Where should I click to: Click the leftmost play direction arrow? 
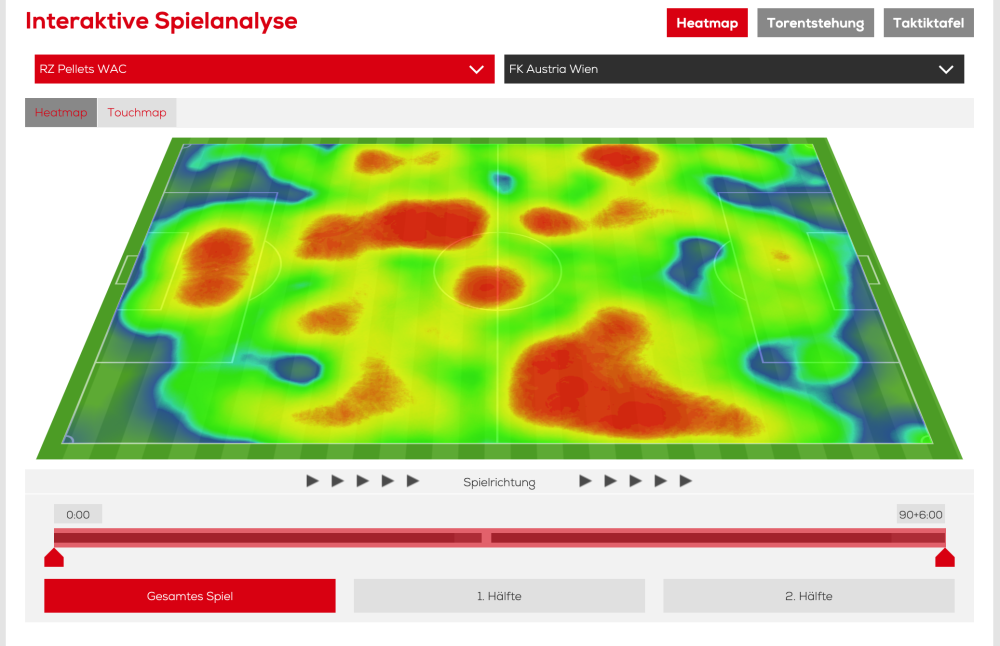[x=313, y=481]
